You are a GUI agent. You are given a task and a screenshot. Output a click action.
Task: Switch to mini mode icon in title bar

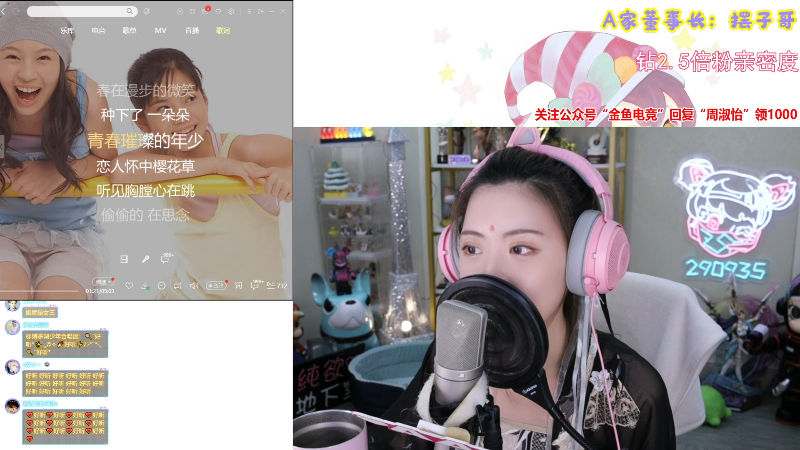coord(261,11)
